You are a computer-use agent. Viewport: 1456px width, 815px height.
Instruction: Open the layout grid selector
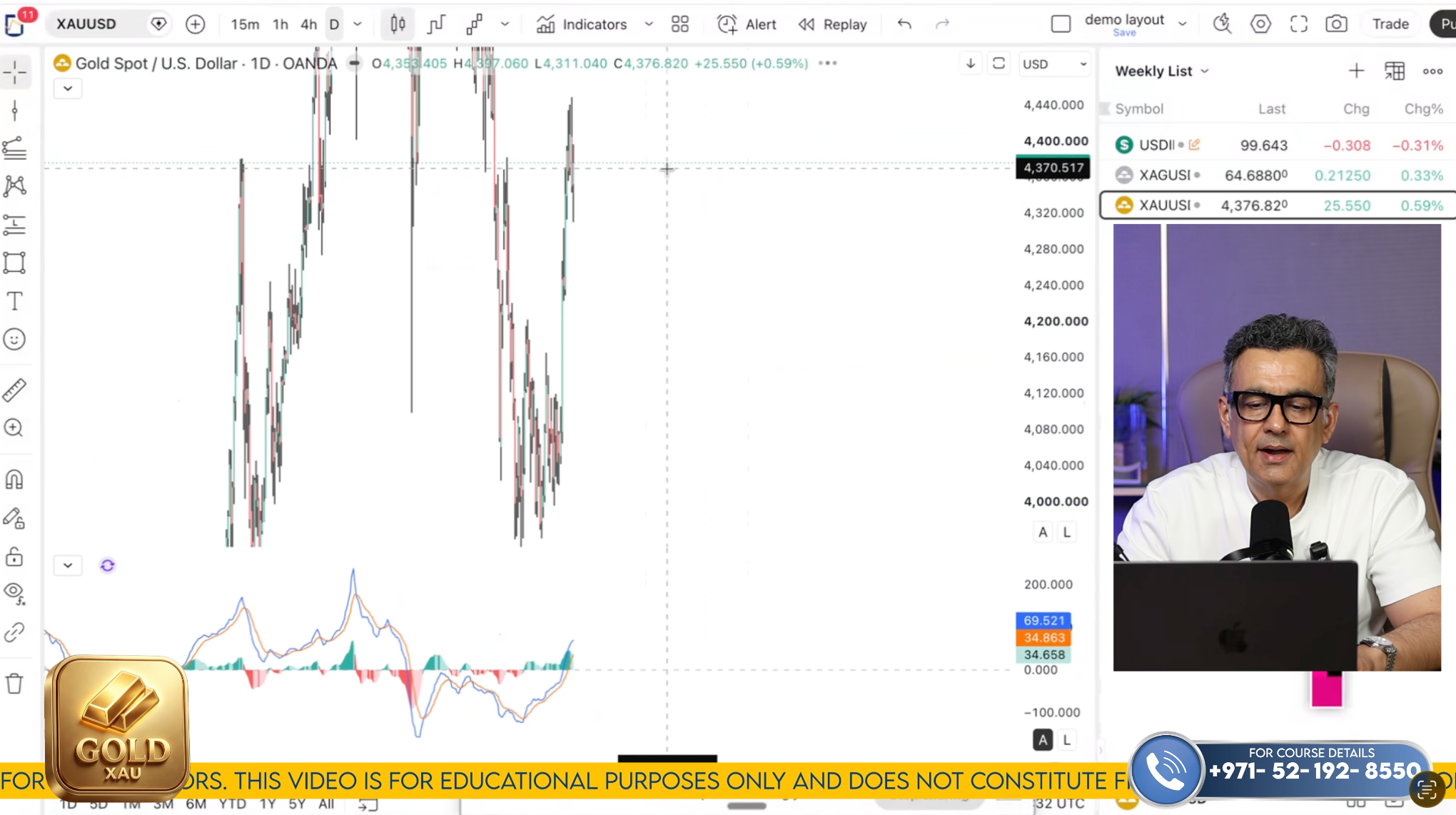[680, 24]
